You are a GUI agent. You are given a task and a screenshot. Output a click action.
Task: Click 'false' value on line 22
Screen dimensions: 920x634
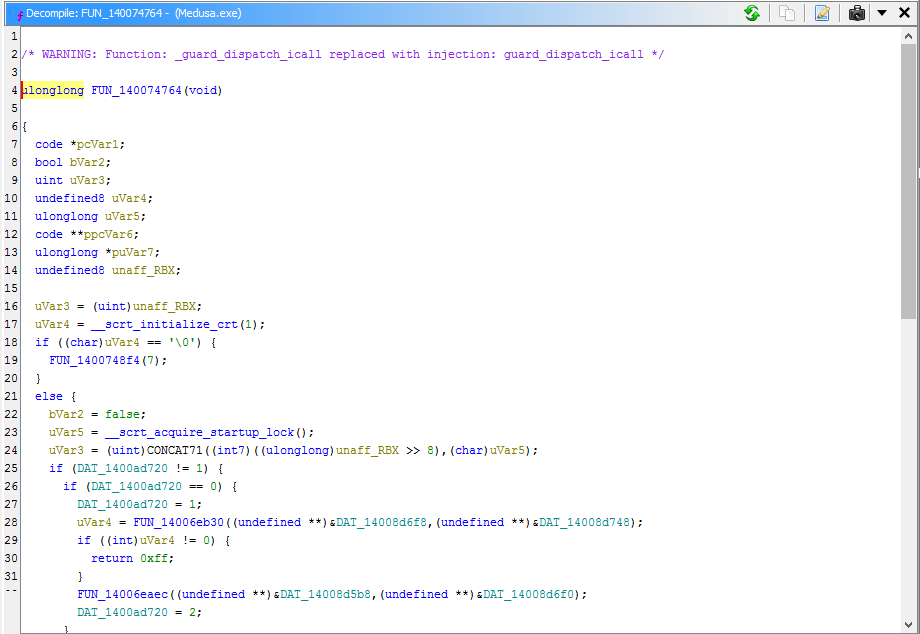pos(122,414)
